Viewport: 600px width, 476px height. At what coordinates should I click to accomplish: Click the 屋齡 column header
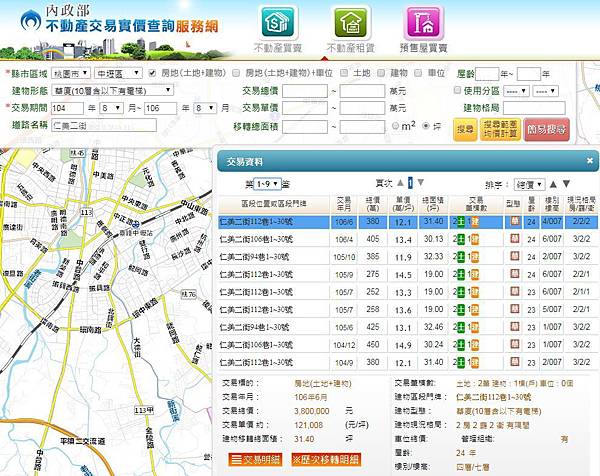tap(531, 204)
